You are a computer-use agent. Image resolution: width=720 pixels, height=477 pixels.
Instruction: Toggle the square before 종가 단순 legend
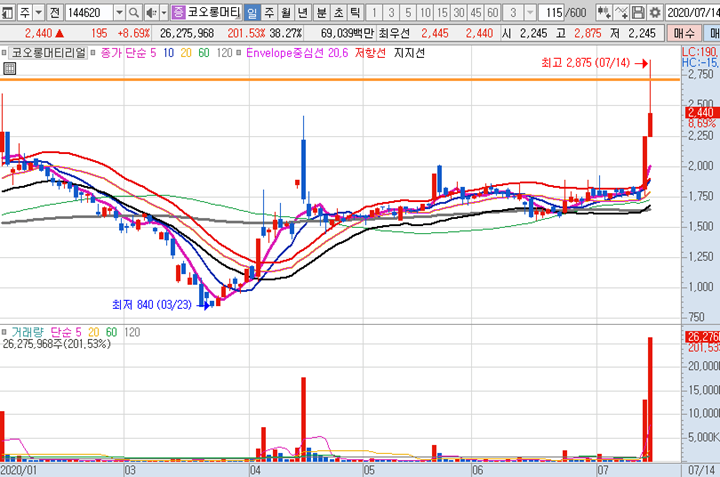(x=93, y=53)
